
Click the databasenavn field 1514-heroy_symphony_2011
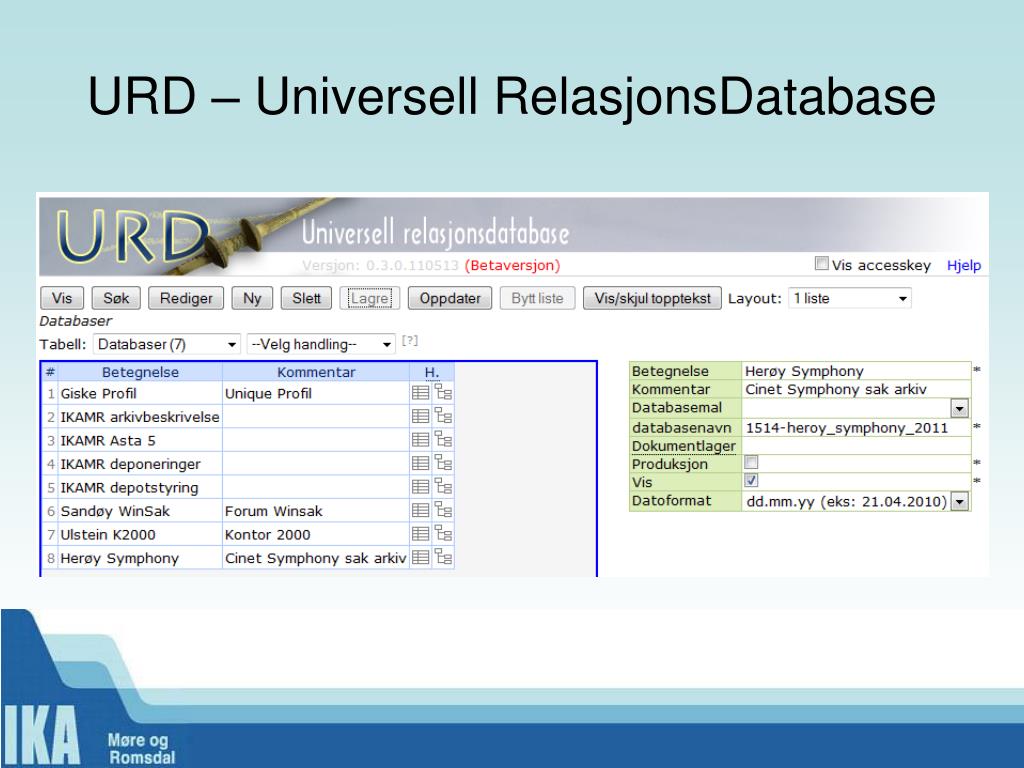pos(856,428)
